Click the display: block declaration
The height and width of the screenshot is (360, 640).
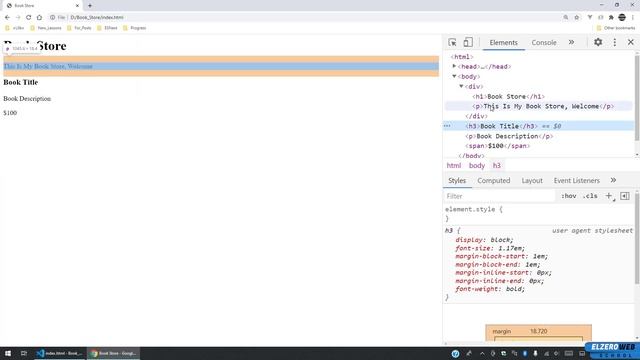pos(484,240)
